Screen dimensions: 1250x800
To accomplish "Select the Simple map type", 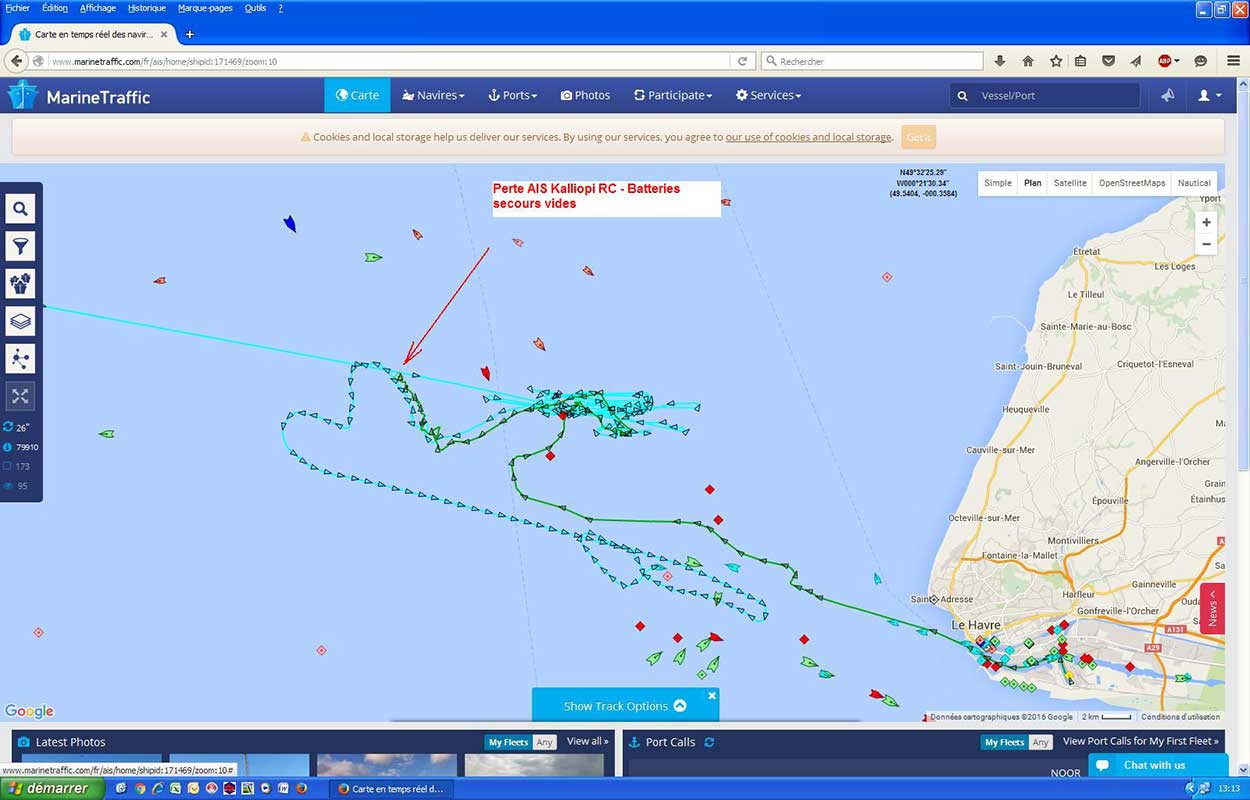I will click(998, 183).
